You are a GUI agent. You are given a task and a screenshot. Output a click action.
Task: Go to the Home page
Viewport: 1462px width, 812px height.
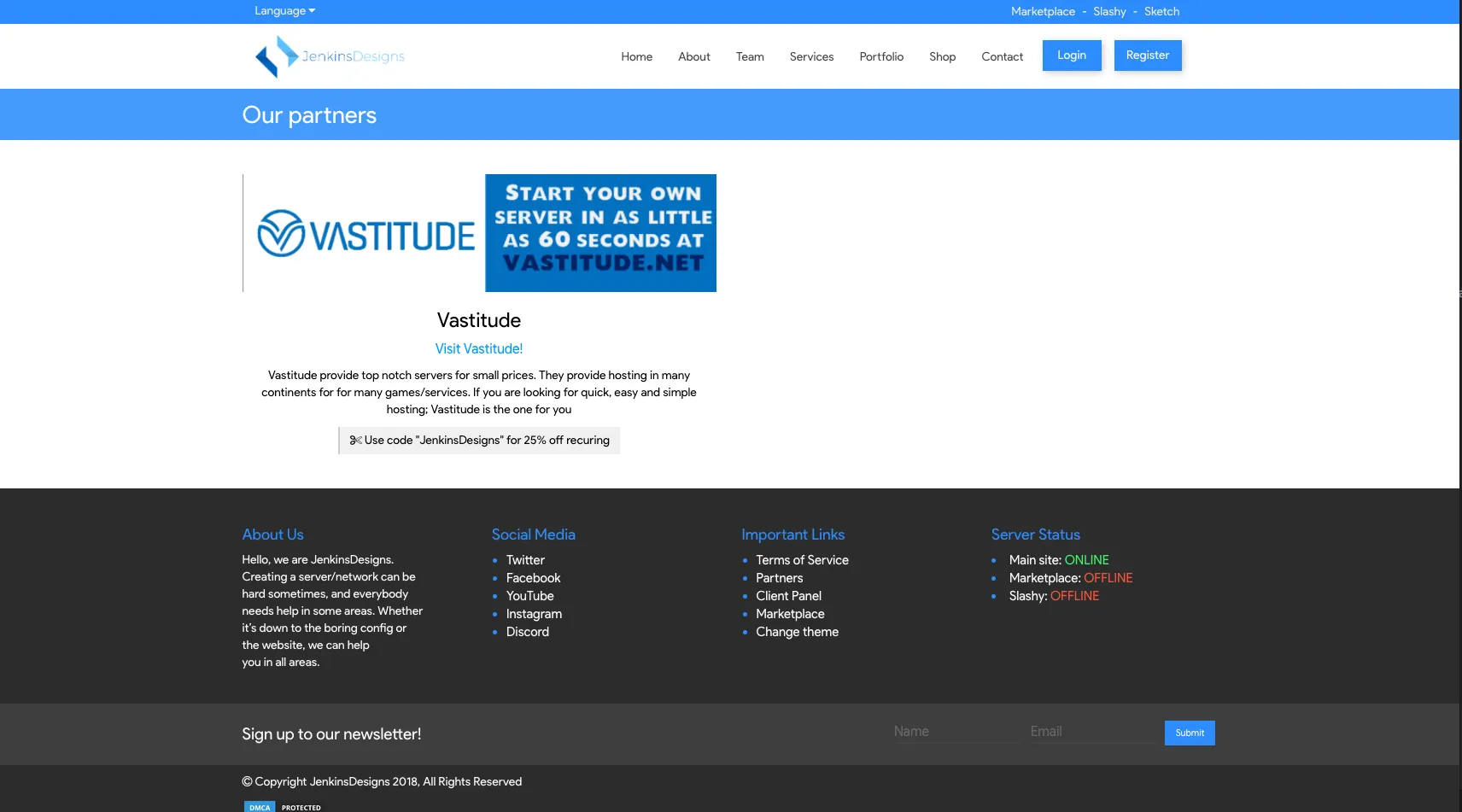coord(636,56)
